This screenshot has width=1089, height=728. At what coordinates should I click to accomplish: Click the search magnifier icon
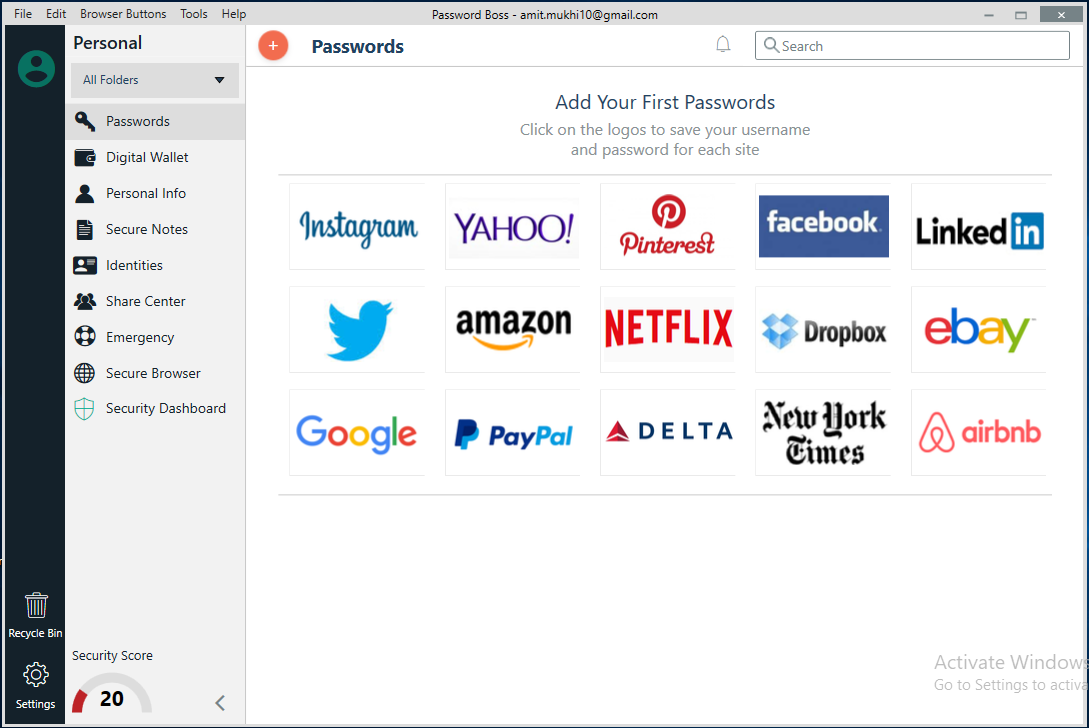(x=771, y=45)
